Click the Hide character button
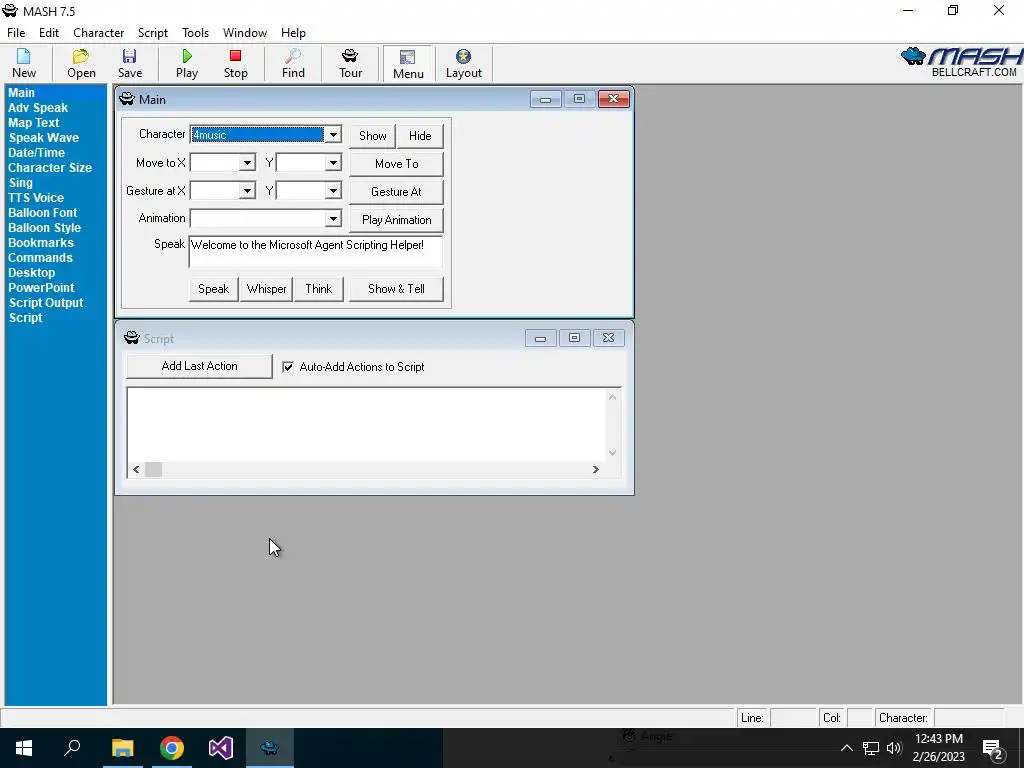The image size is (1024, 768). [420, 136]
